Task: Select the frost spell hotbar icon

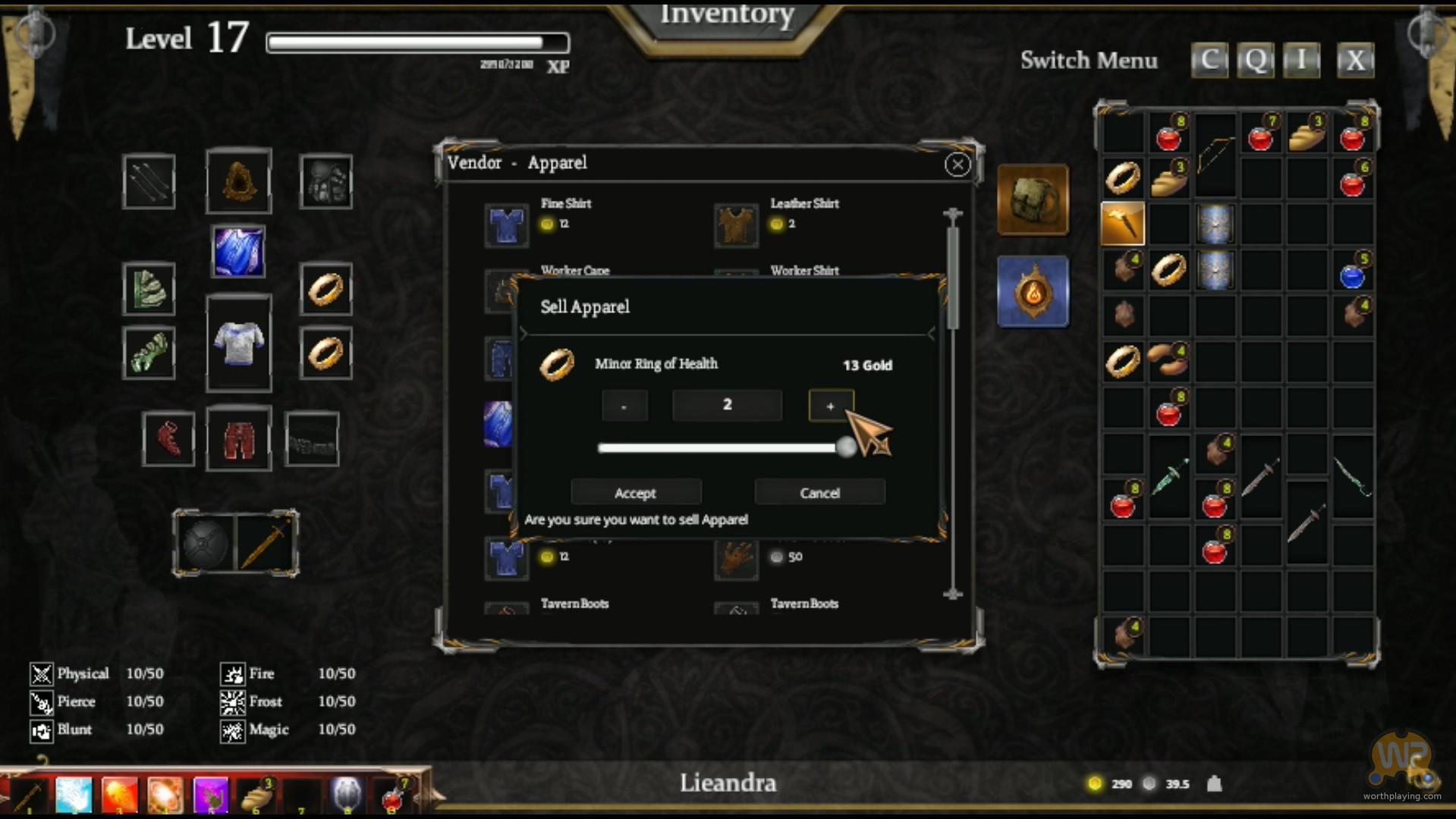Action: pyautogui.click(x=74, y=796)
